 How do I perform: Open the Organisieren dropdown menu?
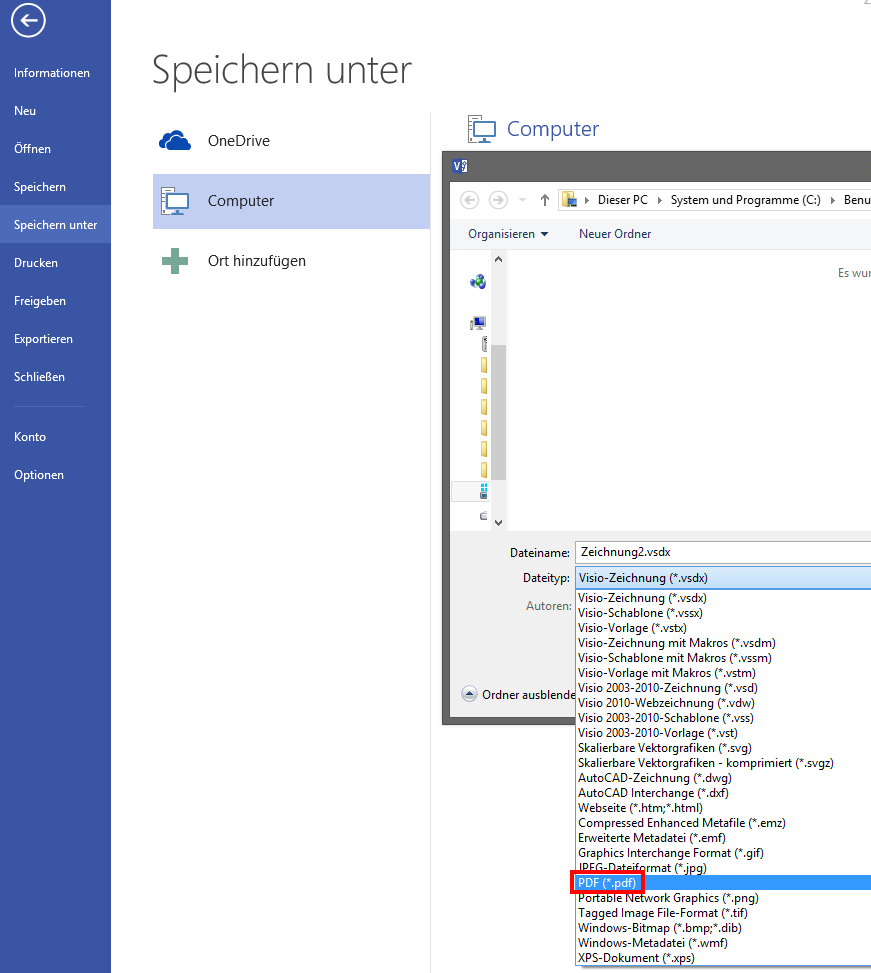508,234
